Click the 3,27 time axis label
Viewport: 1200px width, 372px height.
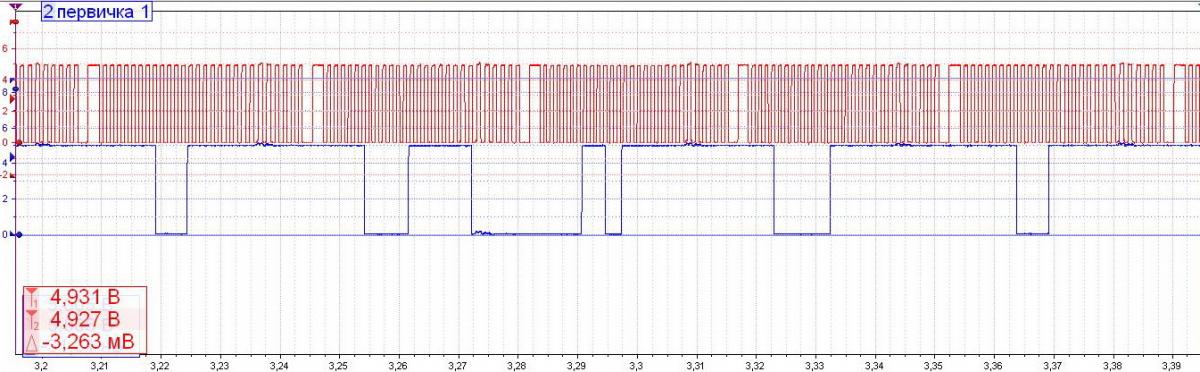point(458,366)
